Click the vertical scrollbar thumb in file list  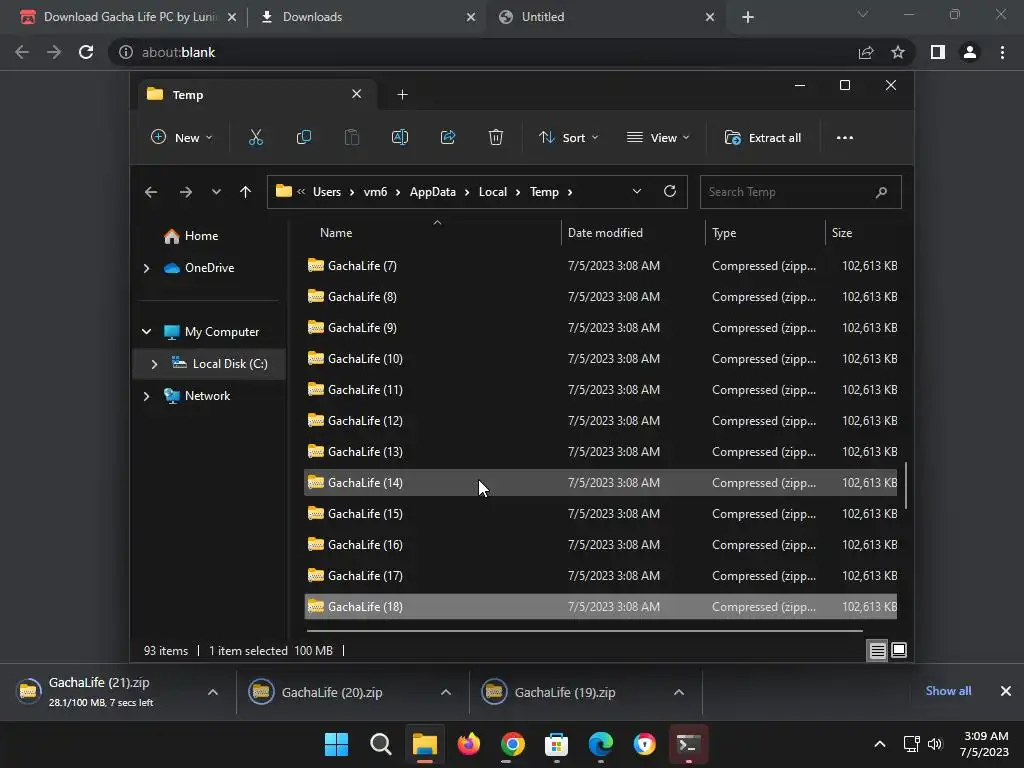point(906,486)
